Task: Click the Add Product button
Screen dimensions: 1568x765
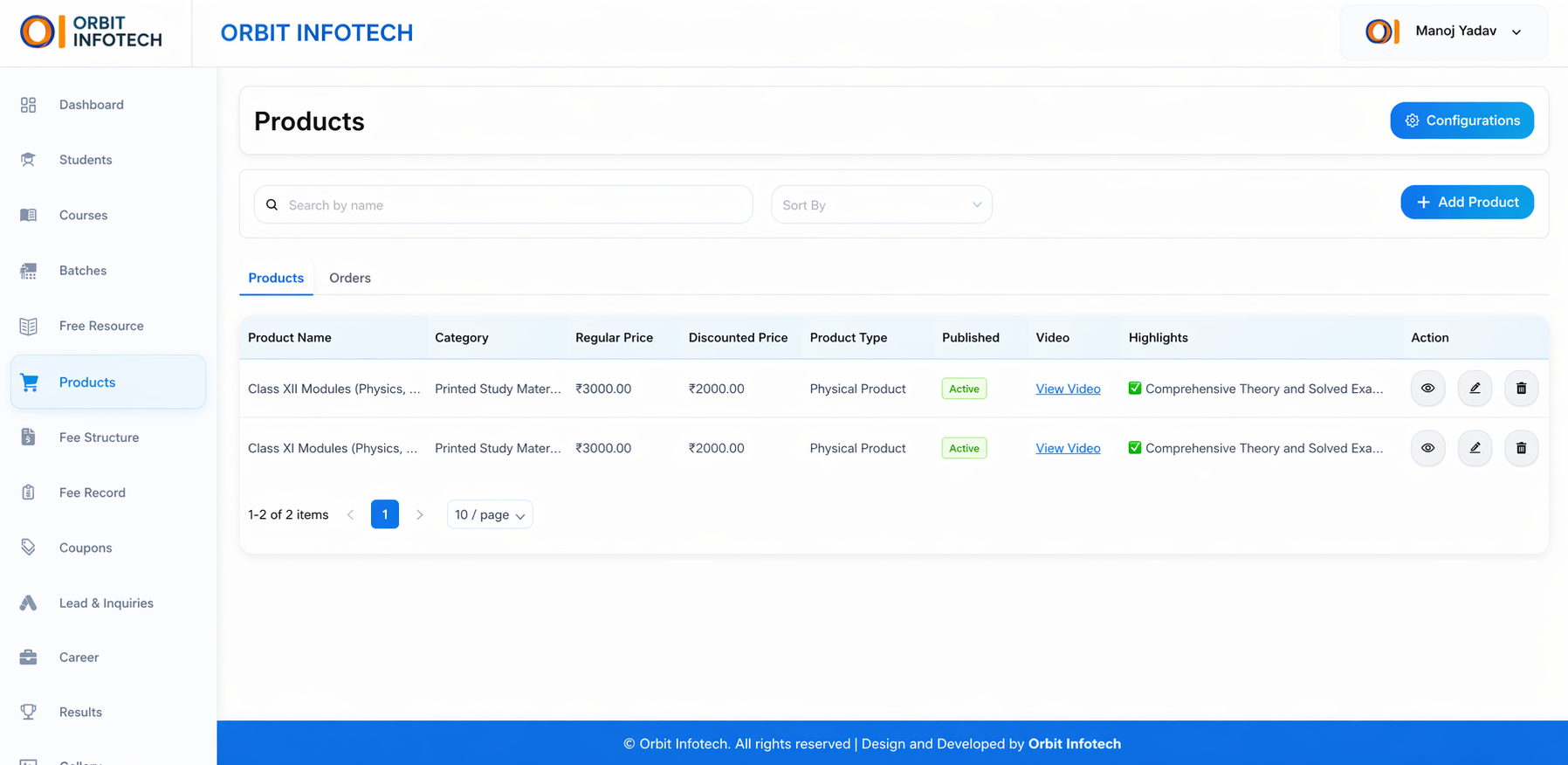Action: 1467,203
